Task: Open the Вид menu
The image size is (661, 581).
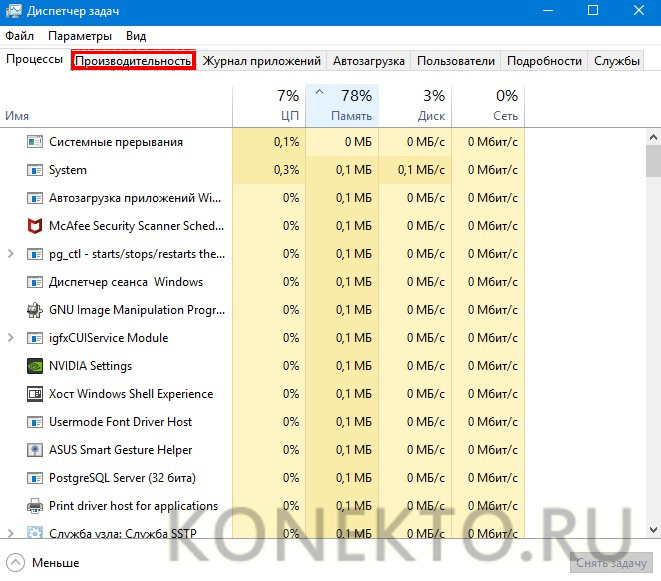Action: pos(136,36)
